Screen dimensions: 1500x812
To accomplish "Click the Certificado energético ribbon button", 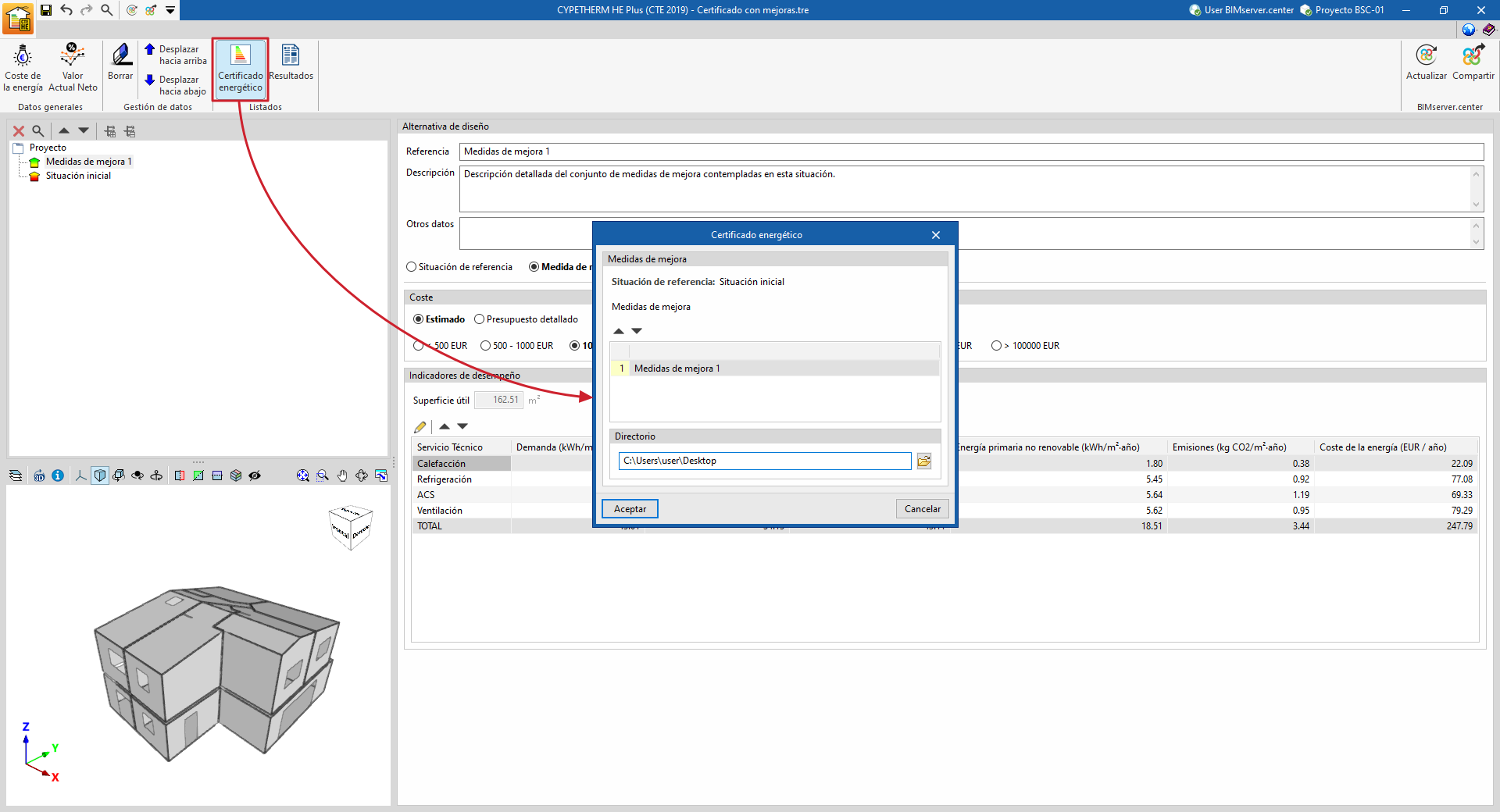I will pos(240,69).
